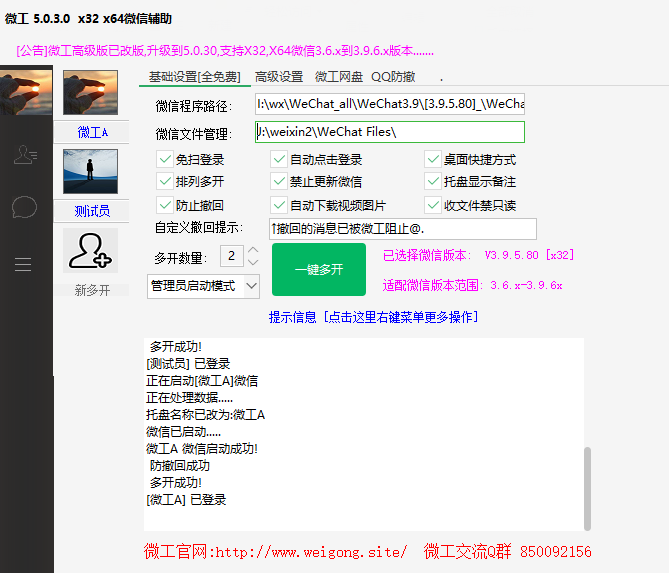Click the 自定义撤回提示 text field
The image size is (669, 573).
(403, 229)
